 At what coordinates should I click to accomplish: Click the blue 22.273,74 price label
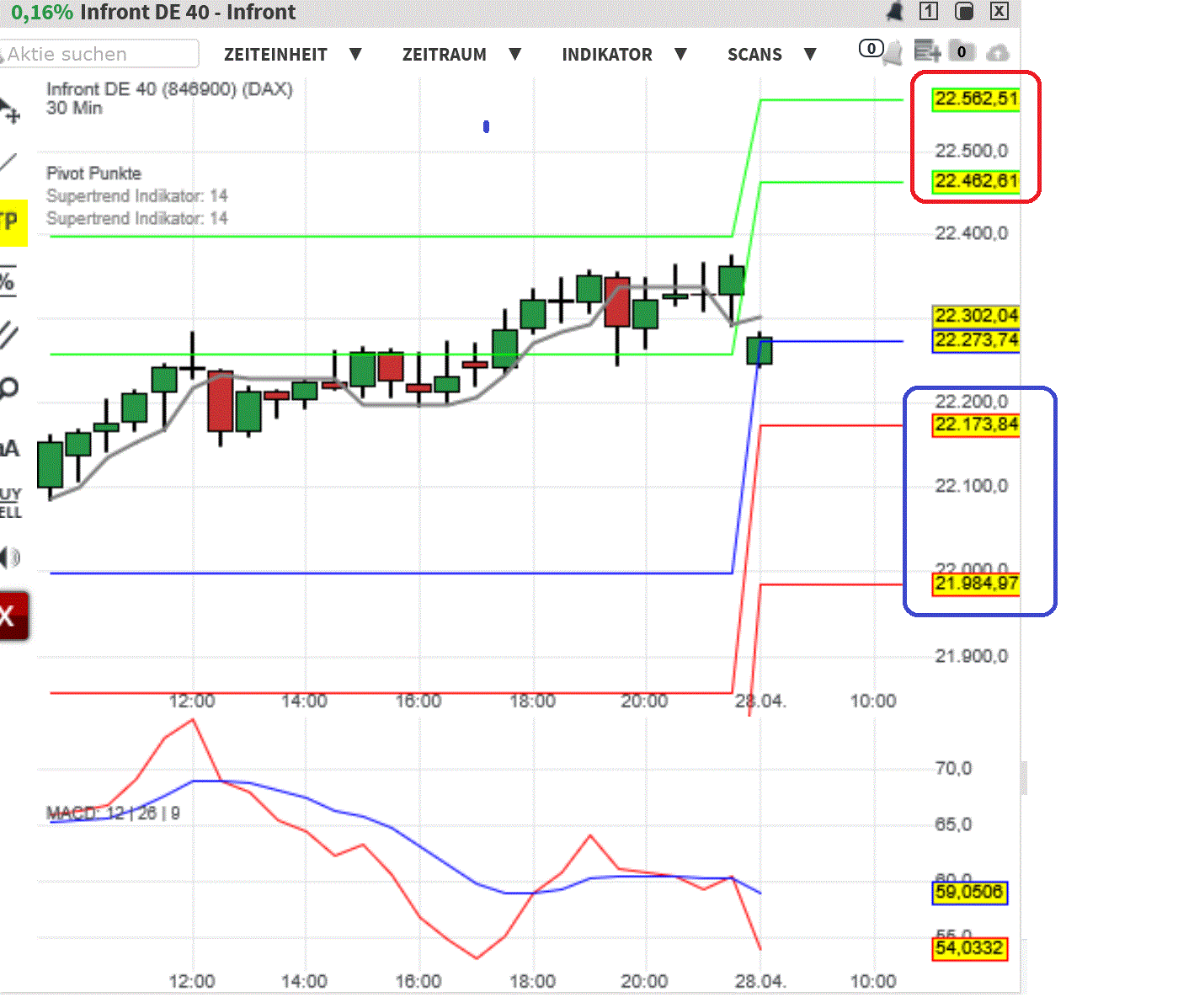[x=976, y=341]
